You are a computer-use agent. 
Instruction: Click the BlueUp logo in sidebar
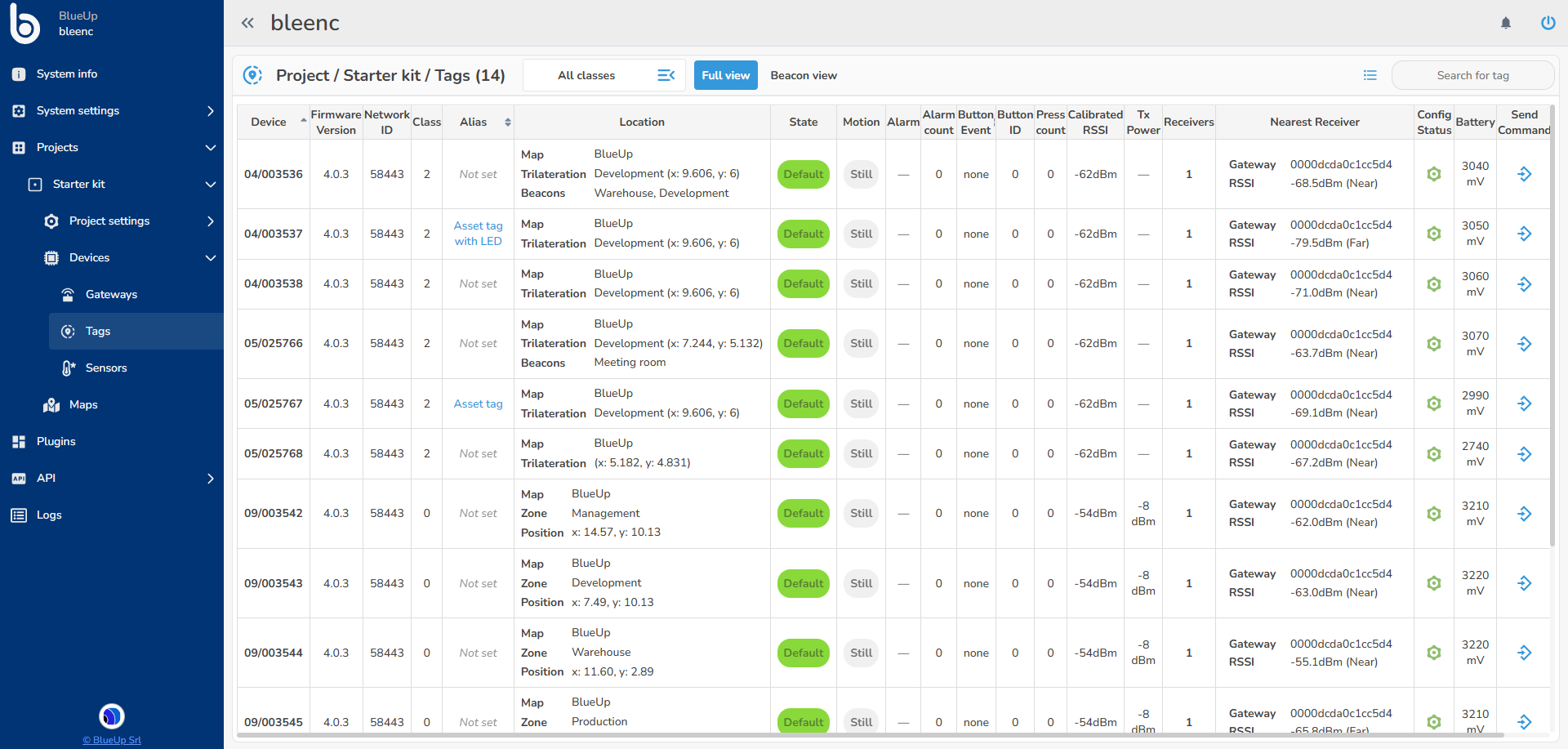pos(24,23)
